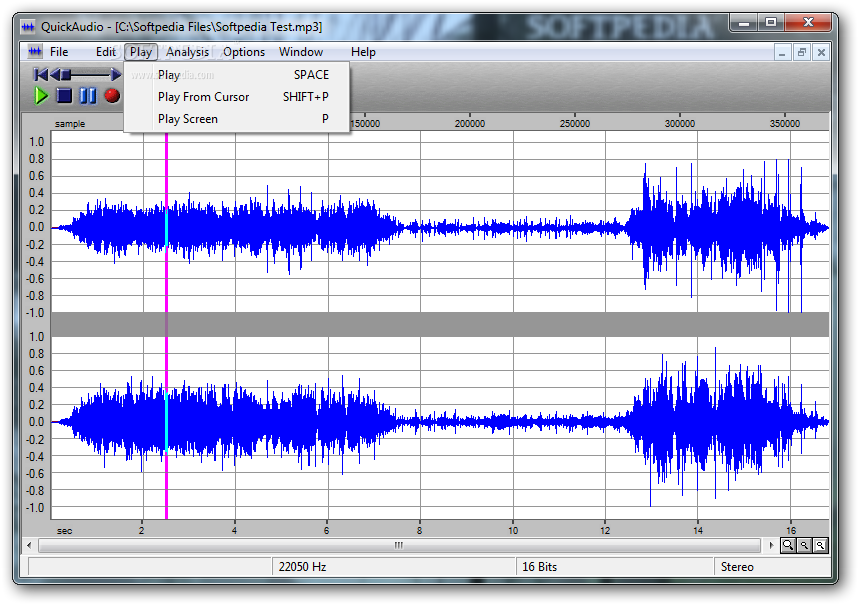Choose Play from the open Play menu

point(169,75)
